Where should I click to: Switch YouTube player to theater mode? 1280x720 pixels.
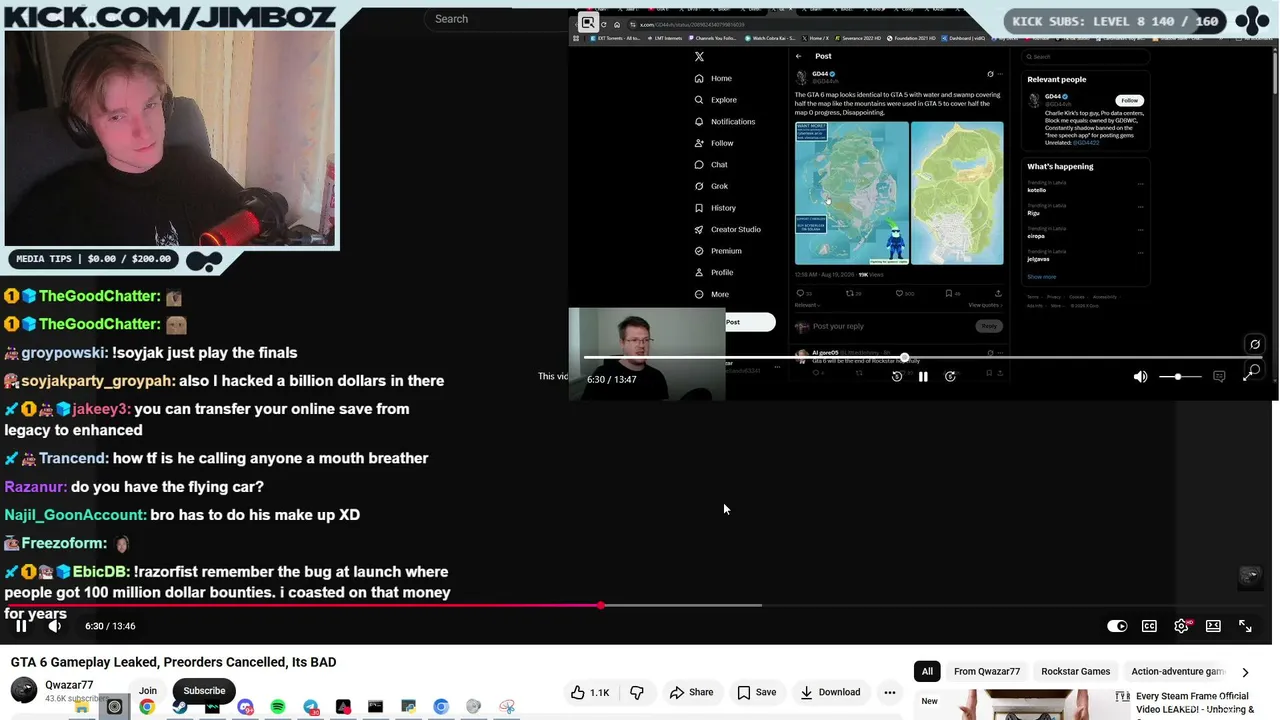tap(1213, 626)
